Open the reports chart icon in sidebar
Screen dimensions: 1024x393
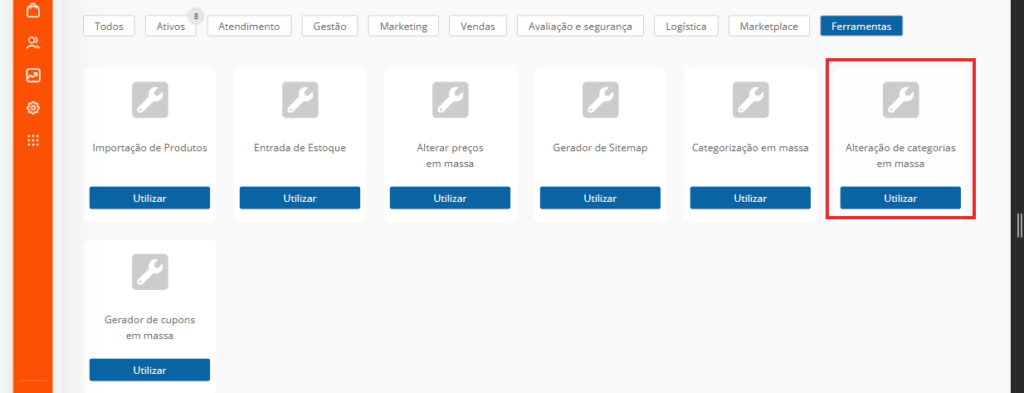(x=33, y=75)
